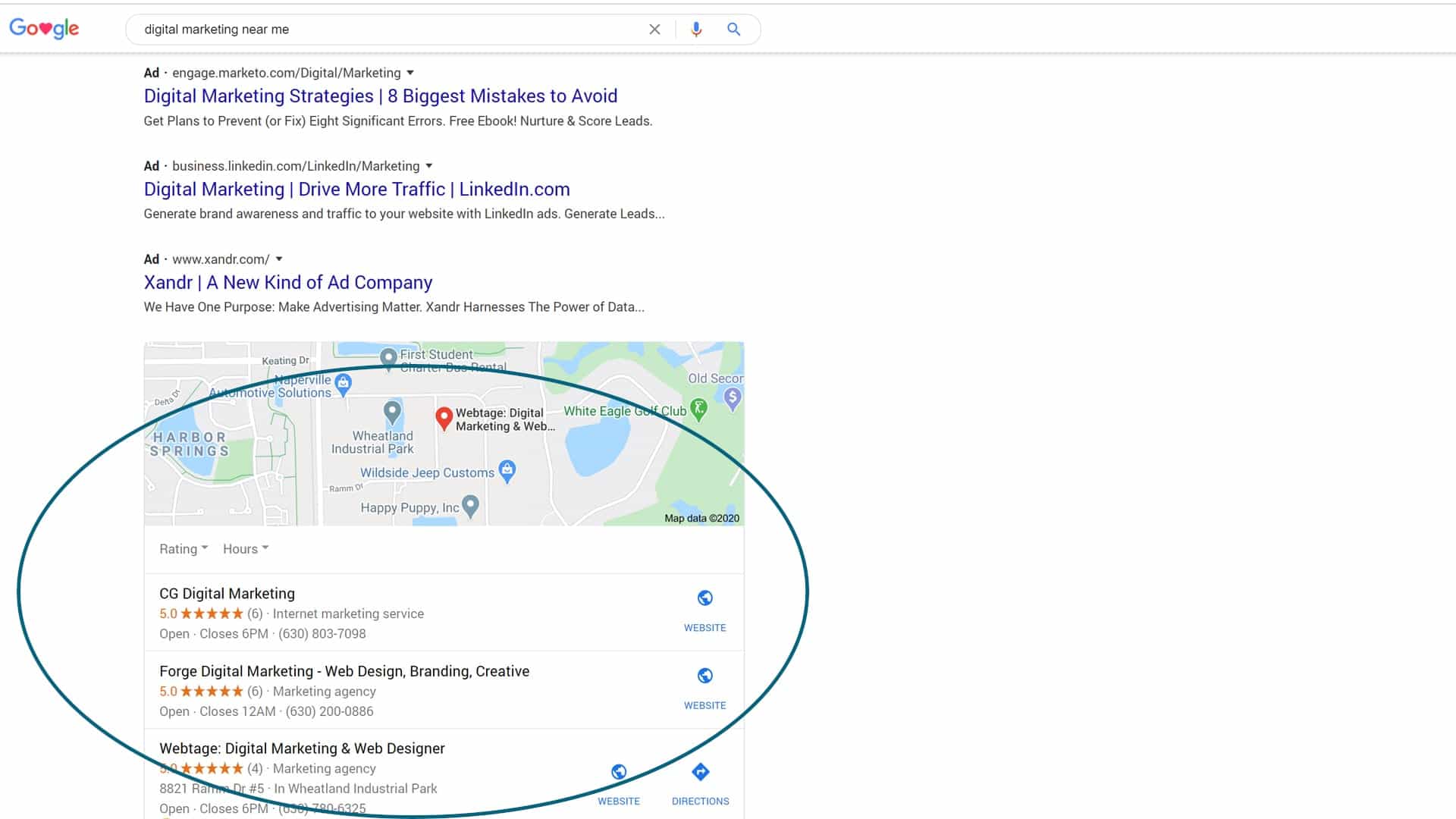Click DIRECTIONS label for Webtage
Viewport: 1456px width, 819px height.
(701, 801)
